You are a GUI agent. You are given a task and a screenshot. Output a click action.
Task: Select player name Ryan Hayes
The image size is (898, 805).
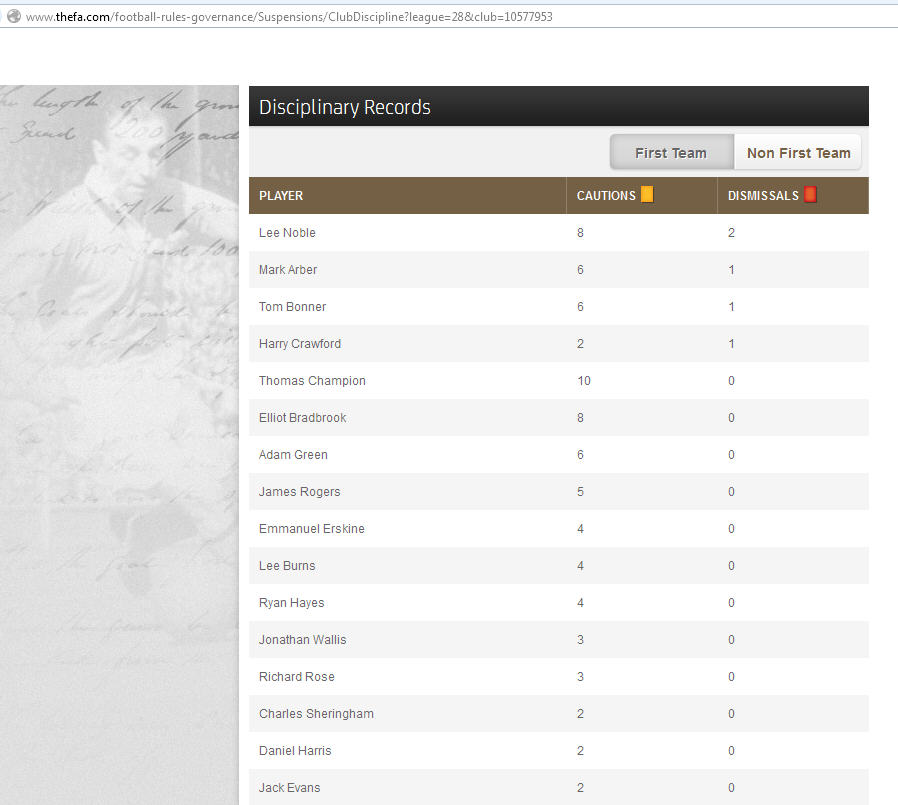click(292, 603)
